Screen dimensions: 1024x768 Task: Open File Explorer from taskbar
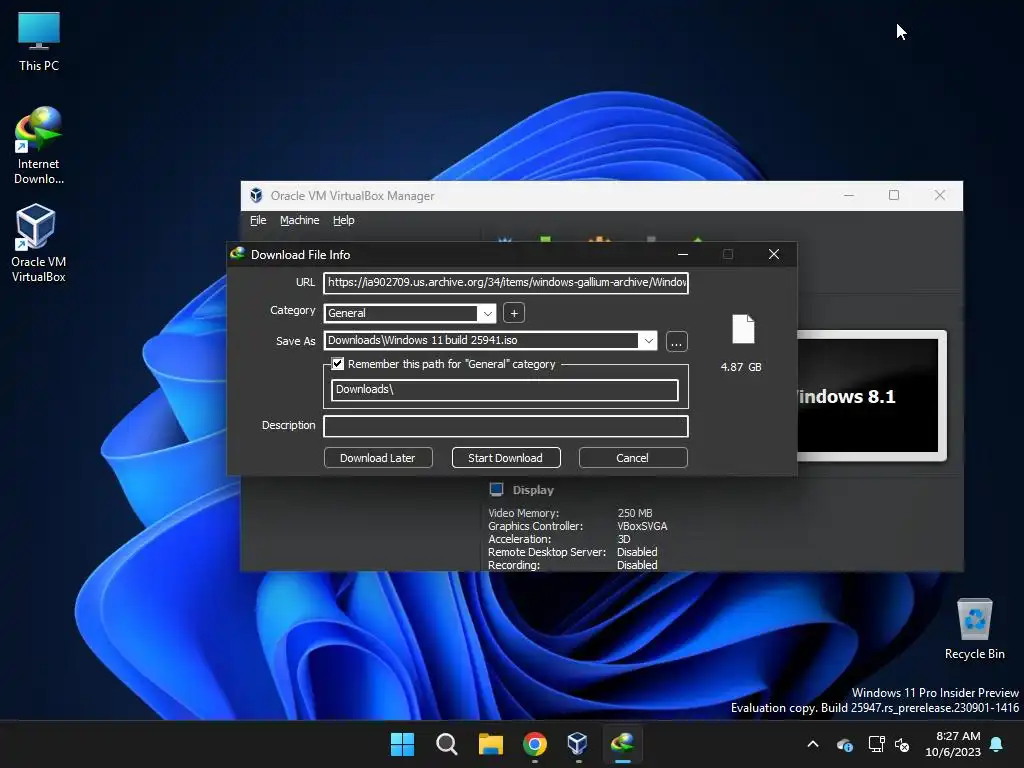(490, 744)
